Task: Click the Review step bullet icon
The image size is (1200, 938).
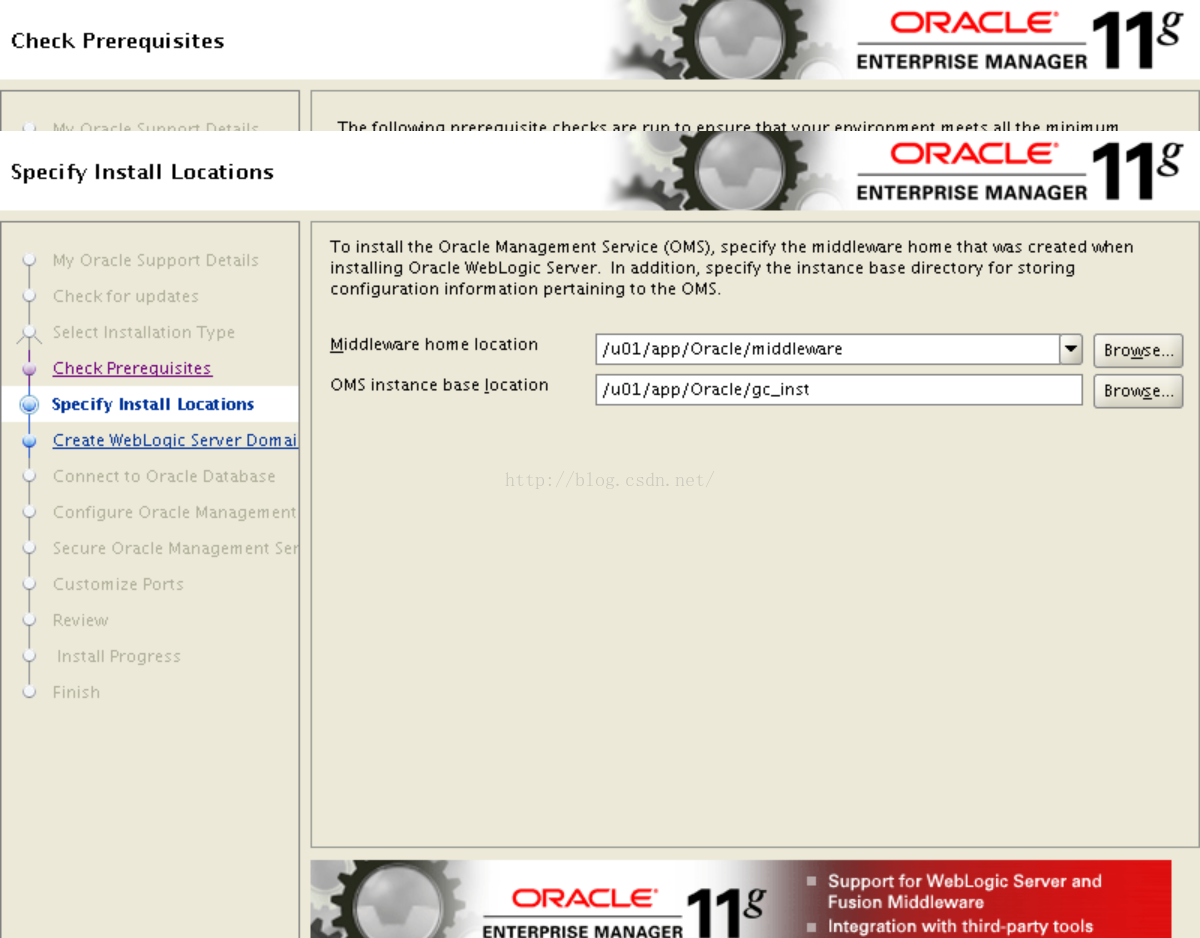Action: (x=30, y=620)
